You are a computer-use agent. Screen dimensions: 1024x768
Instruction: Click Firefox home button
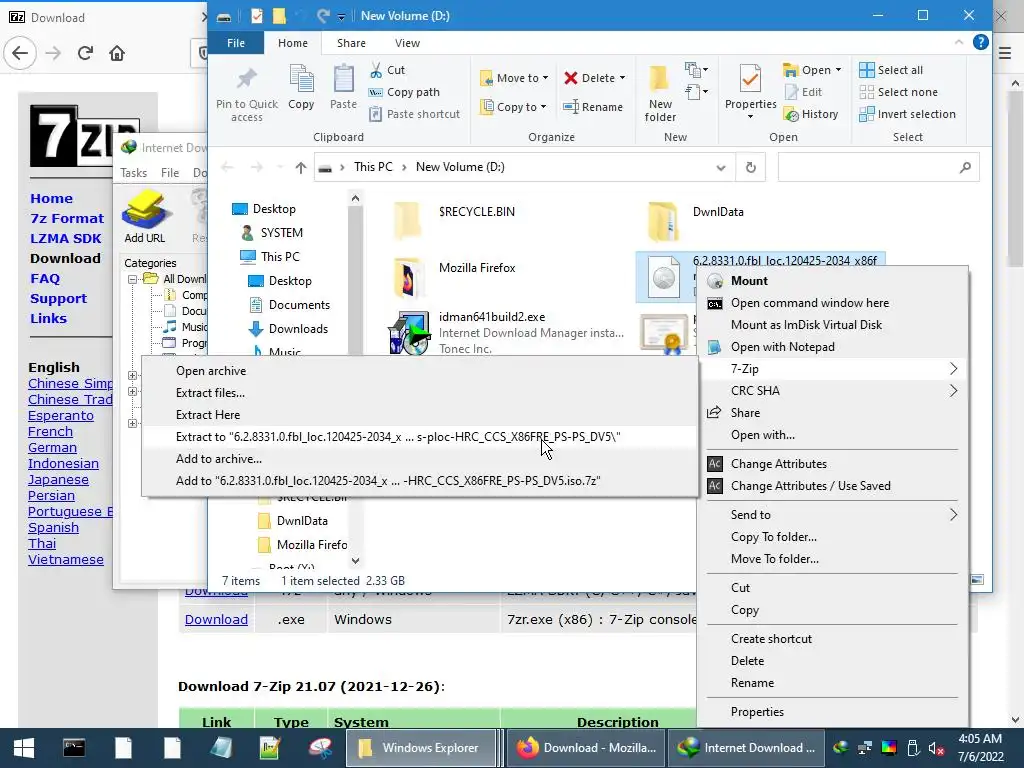117,53
